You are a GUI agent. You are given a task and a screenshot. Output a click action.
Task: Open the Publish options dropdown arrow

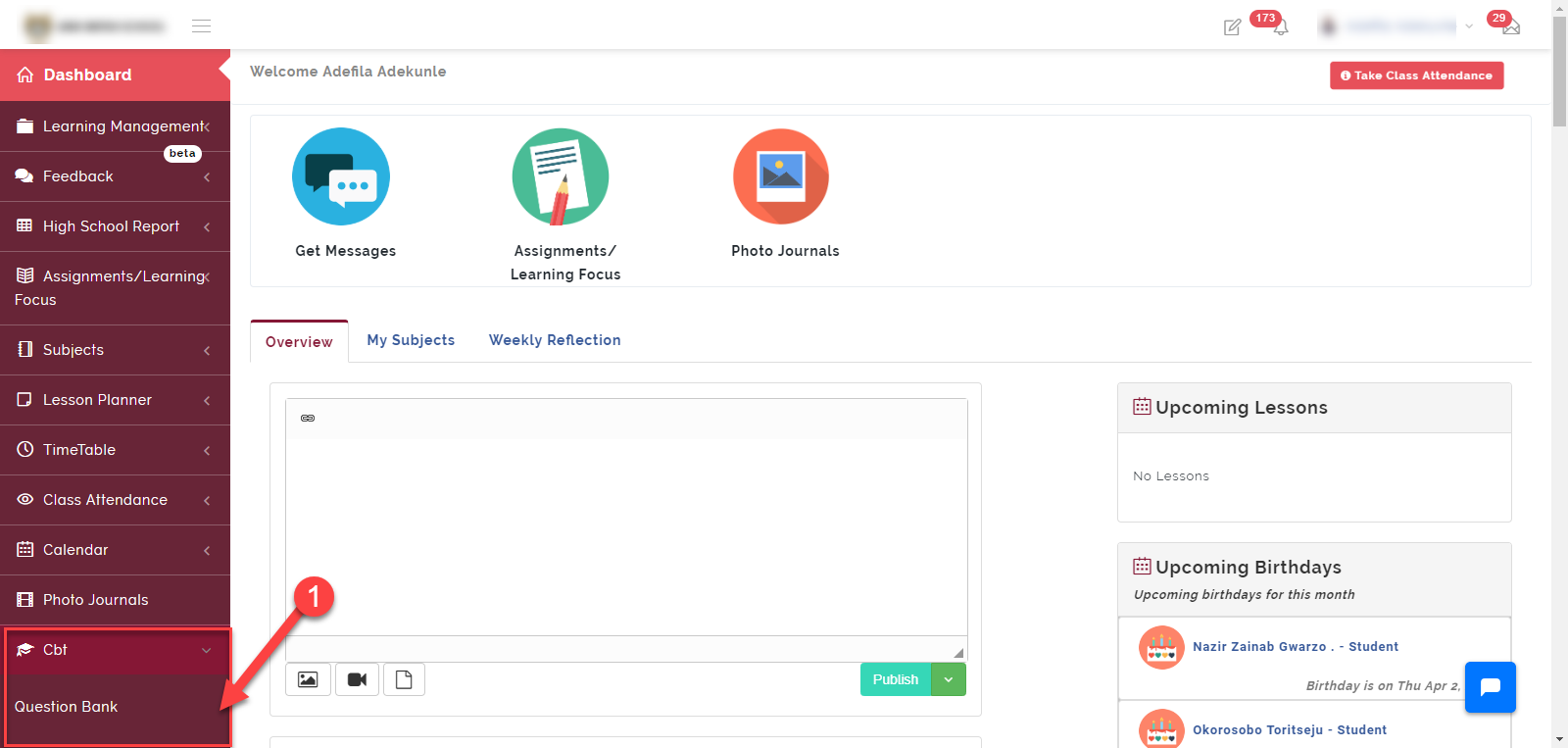click(x=949, y=679)
